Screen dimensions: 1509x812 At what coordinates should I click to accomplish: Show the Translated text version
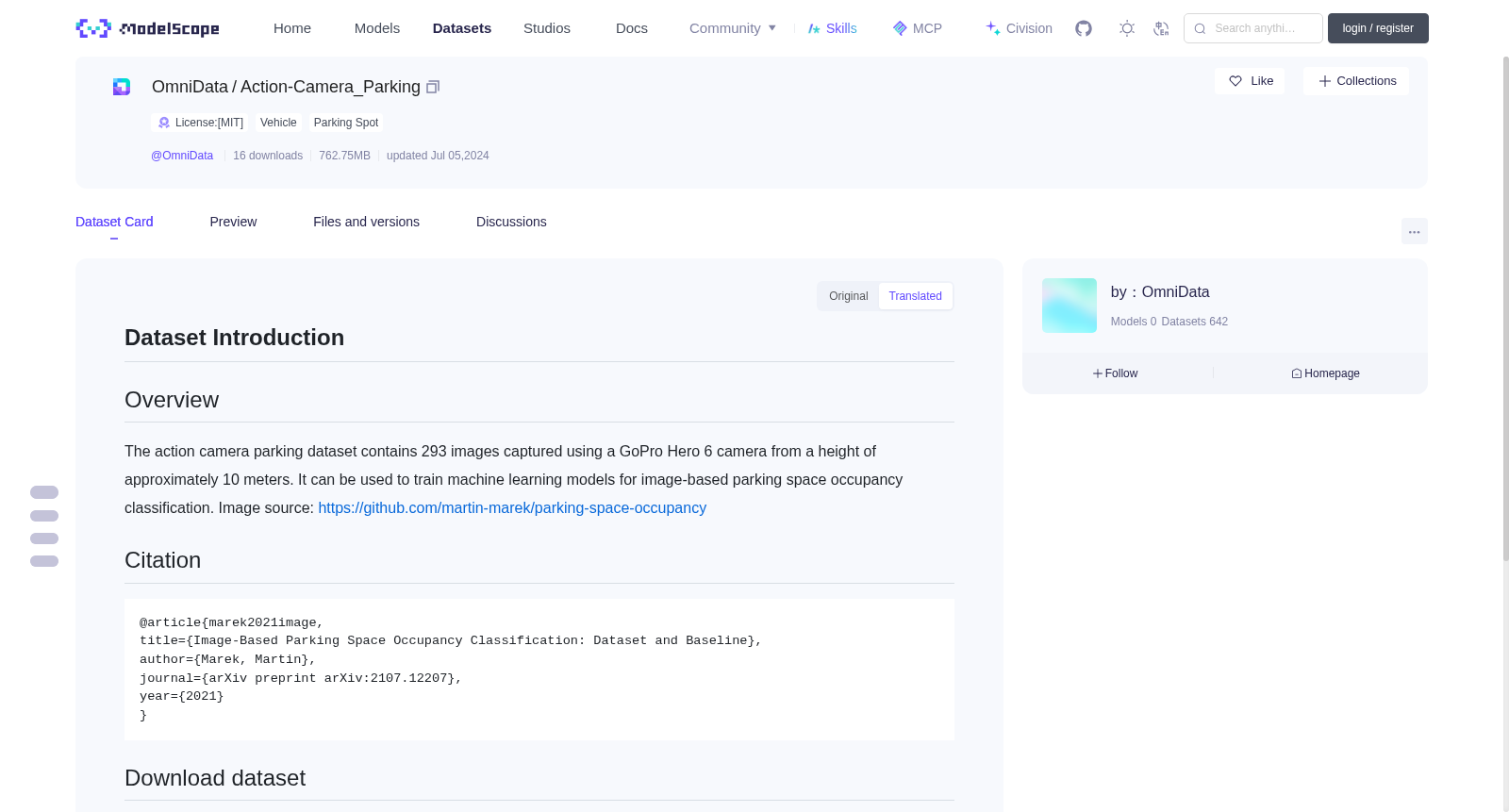tap(915, 296)
